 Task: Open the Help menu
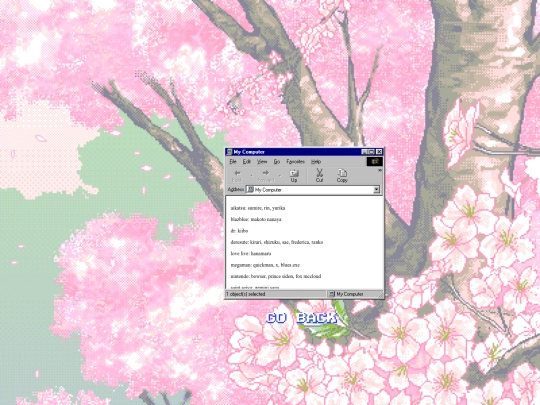pos(316,162)
